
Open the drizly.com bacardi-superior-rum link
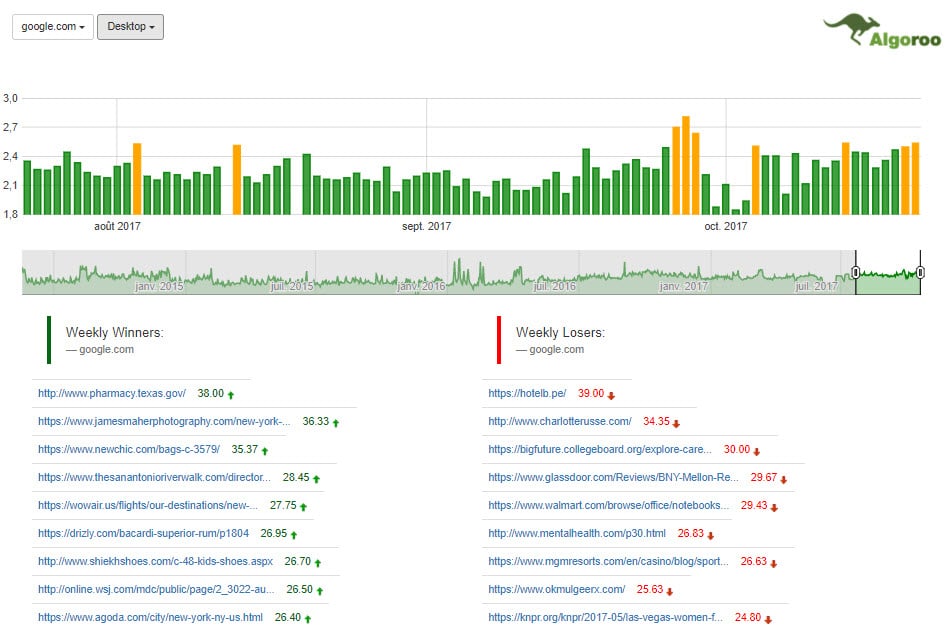point(143,533)
